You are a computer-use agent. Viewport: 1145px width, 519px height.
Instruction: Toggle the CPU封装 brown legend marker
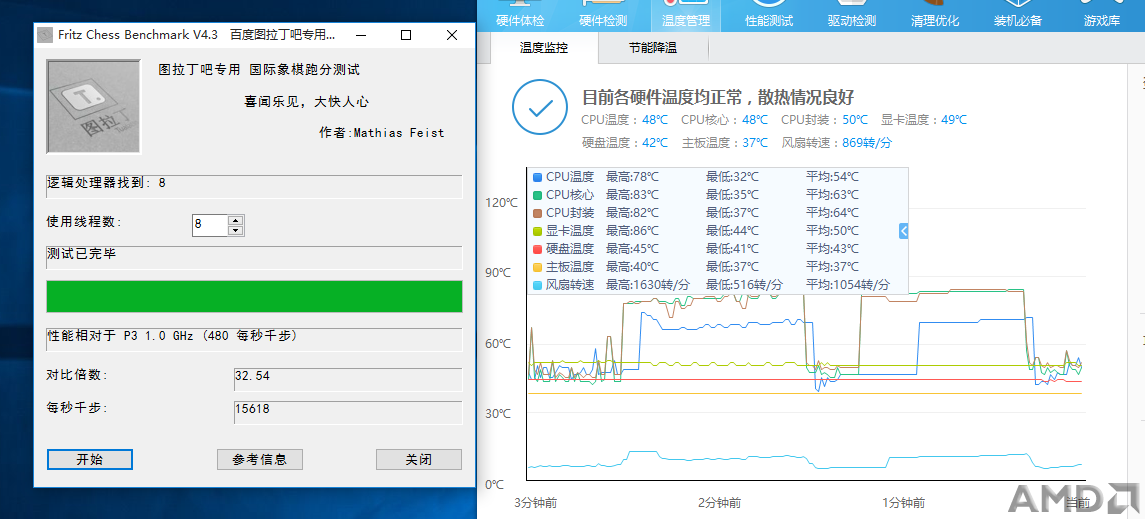[538, 212]
